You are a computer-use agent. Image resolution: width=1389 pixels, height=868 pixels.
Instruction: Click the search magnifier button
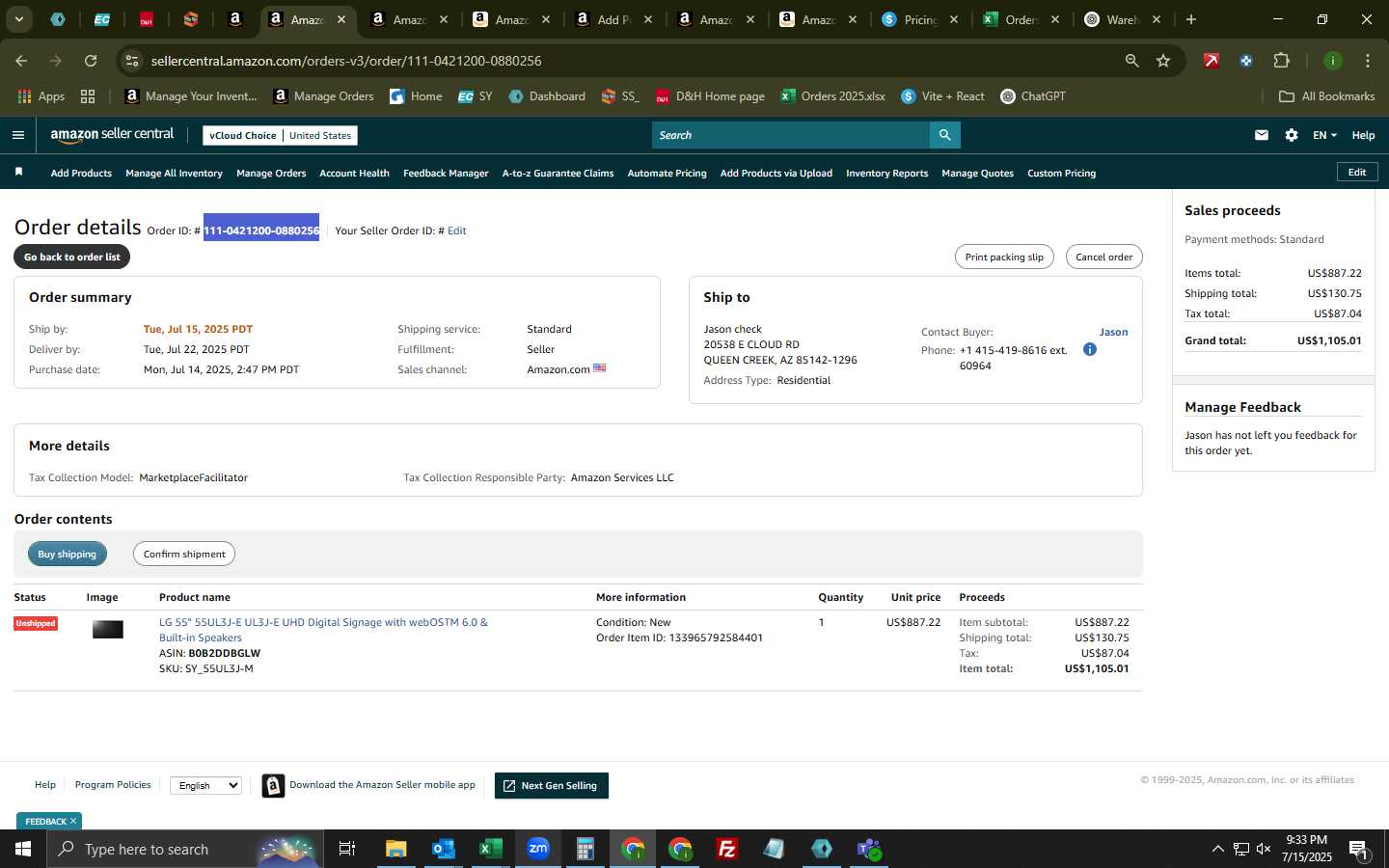coord(944,135)
